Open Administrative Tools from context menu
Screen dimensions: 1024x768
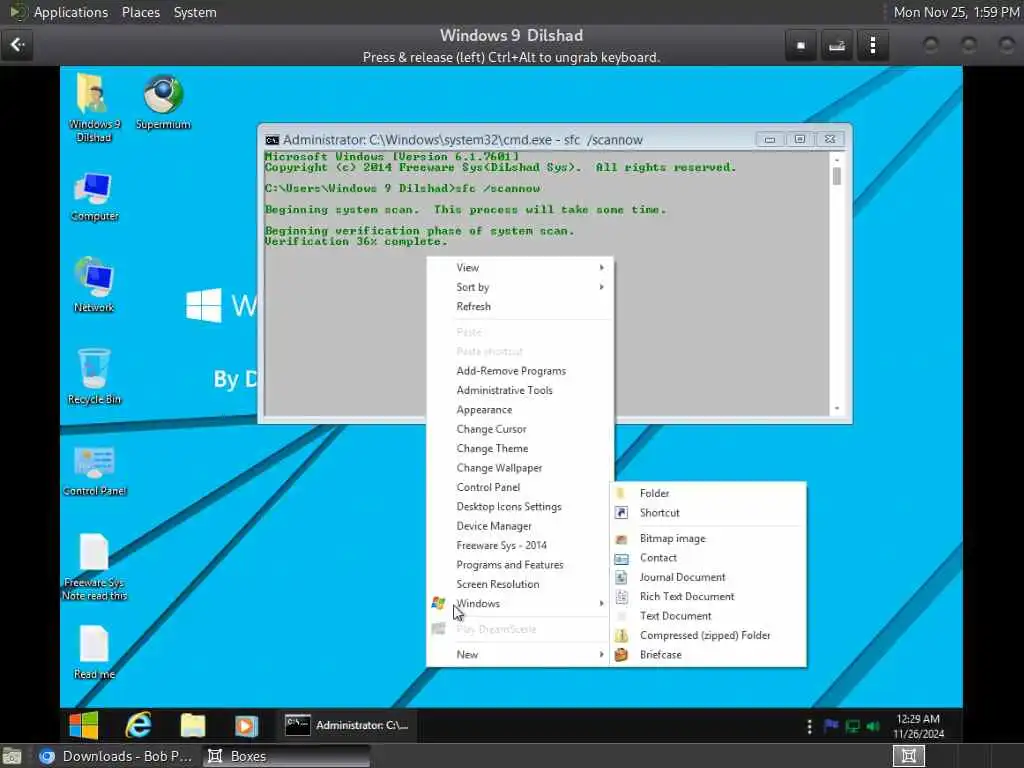click(520, 391)
